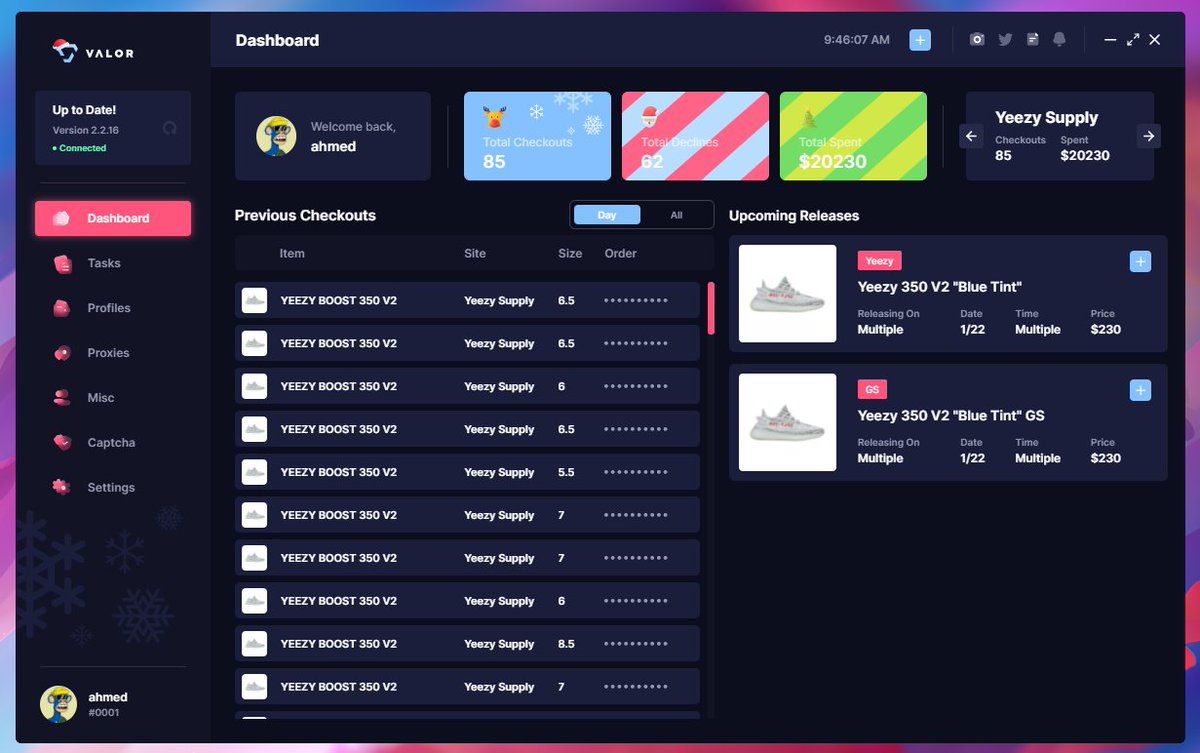This screenshot has width=1200, height=753.
Task: Switch checkouts filter to Day
Action: [x=607, y=215]
